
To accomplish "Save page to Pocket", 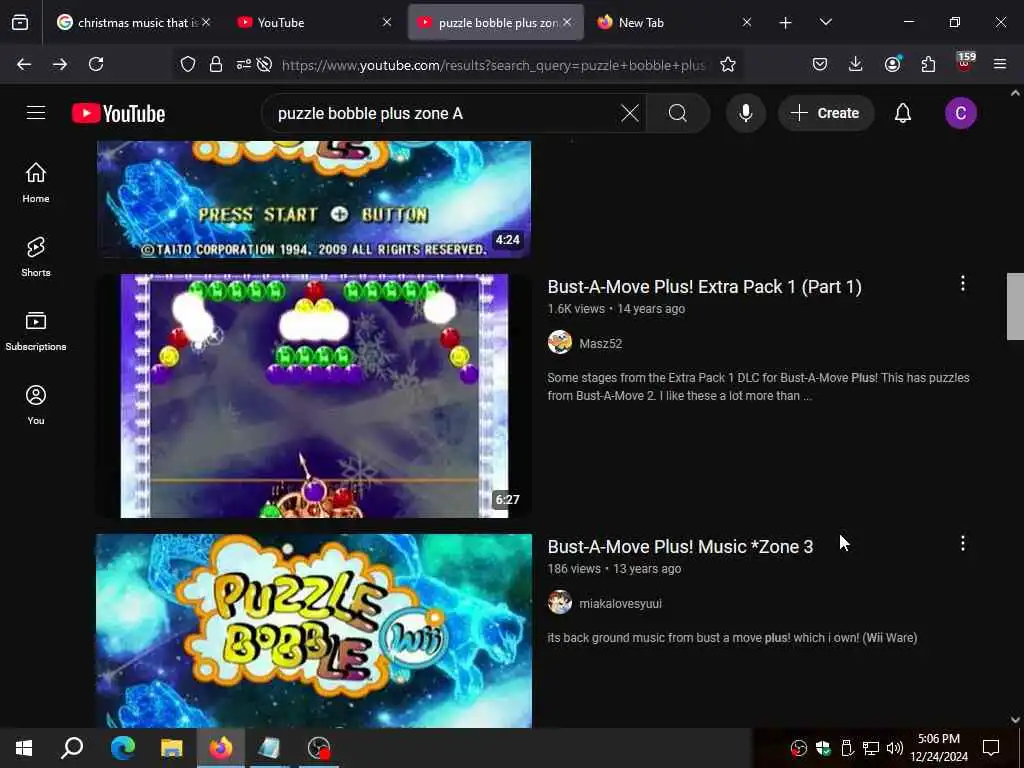I will coord(820,64).
